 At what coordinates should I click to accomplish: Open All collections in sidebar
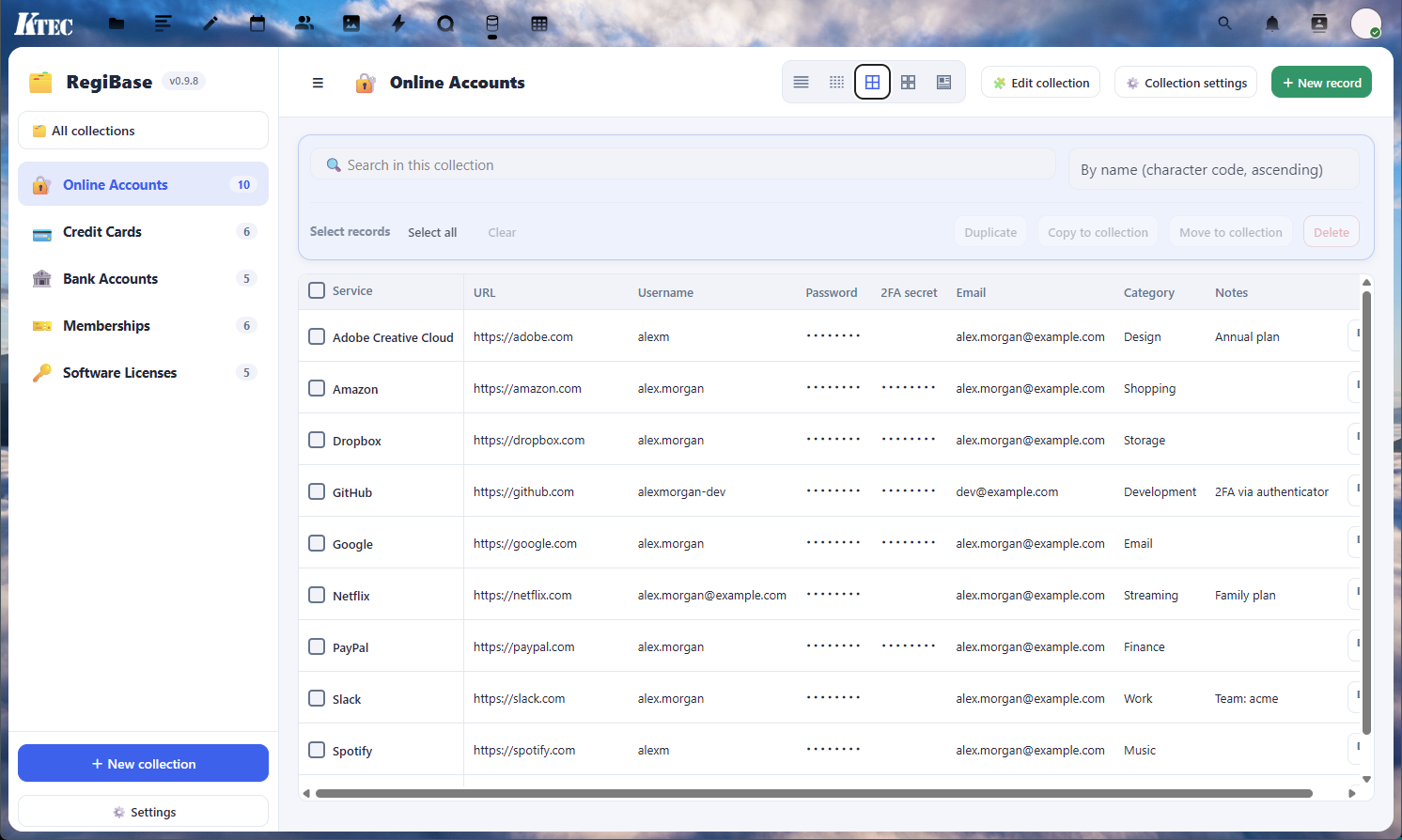coord(143,131)
